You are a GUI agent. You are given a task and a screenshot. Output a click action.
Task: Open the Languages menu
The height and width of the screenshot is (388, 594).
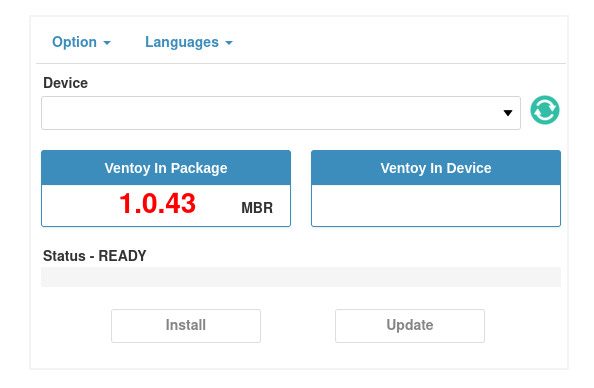(x=189, y=42)
